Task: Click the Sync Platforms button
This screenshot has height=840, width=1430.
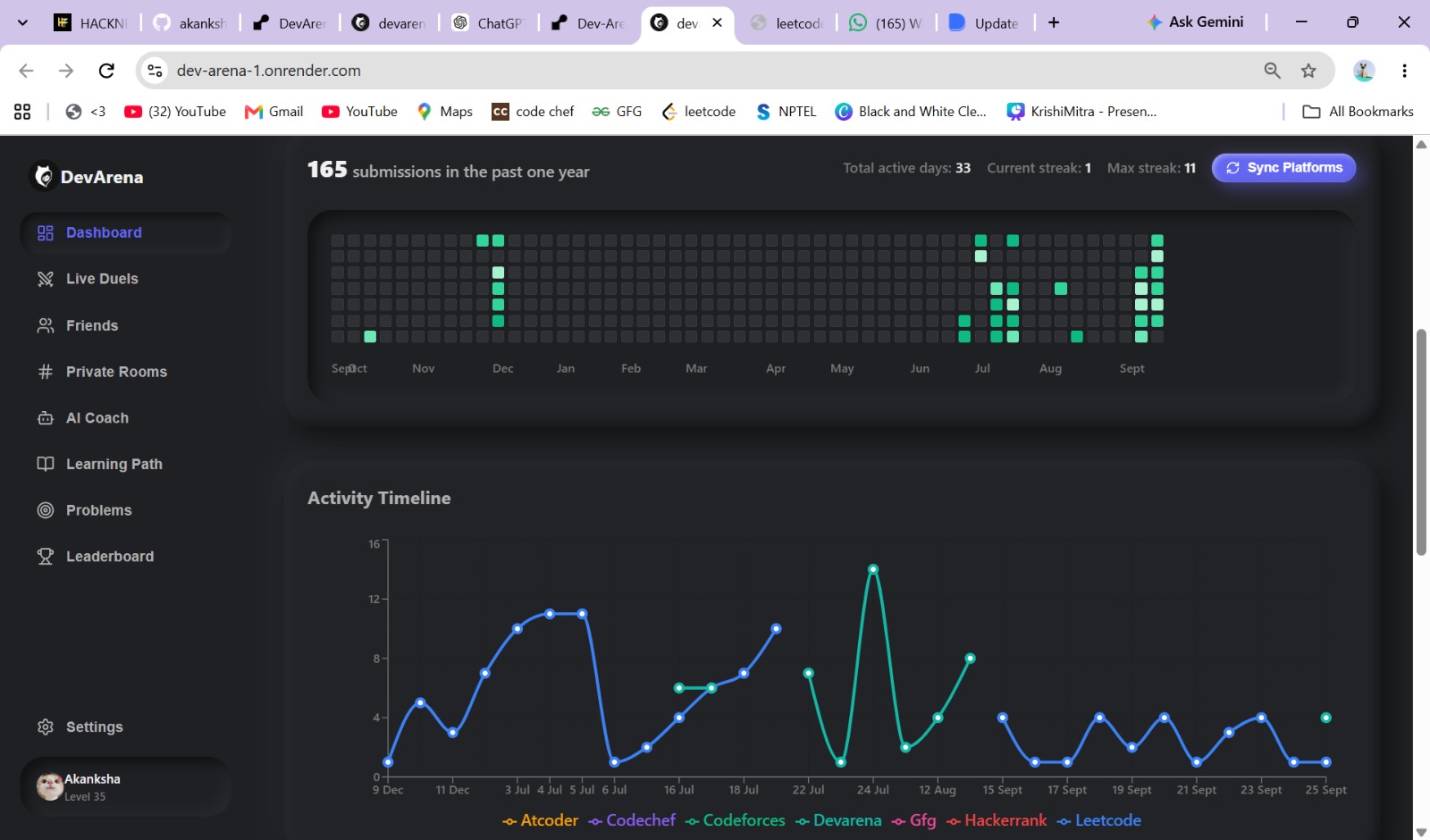Action: [1283, 168]
